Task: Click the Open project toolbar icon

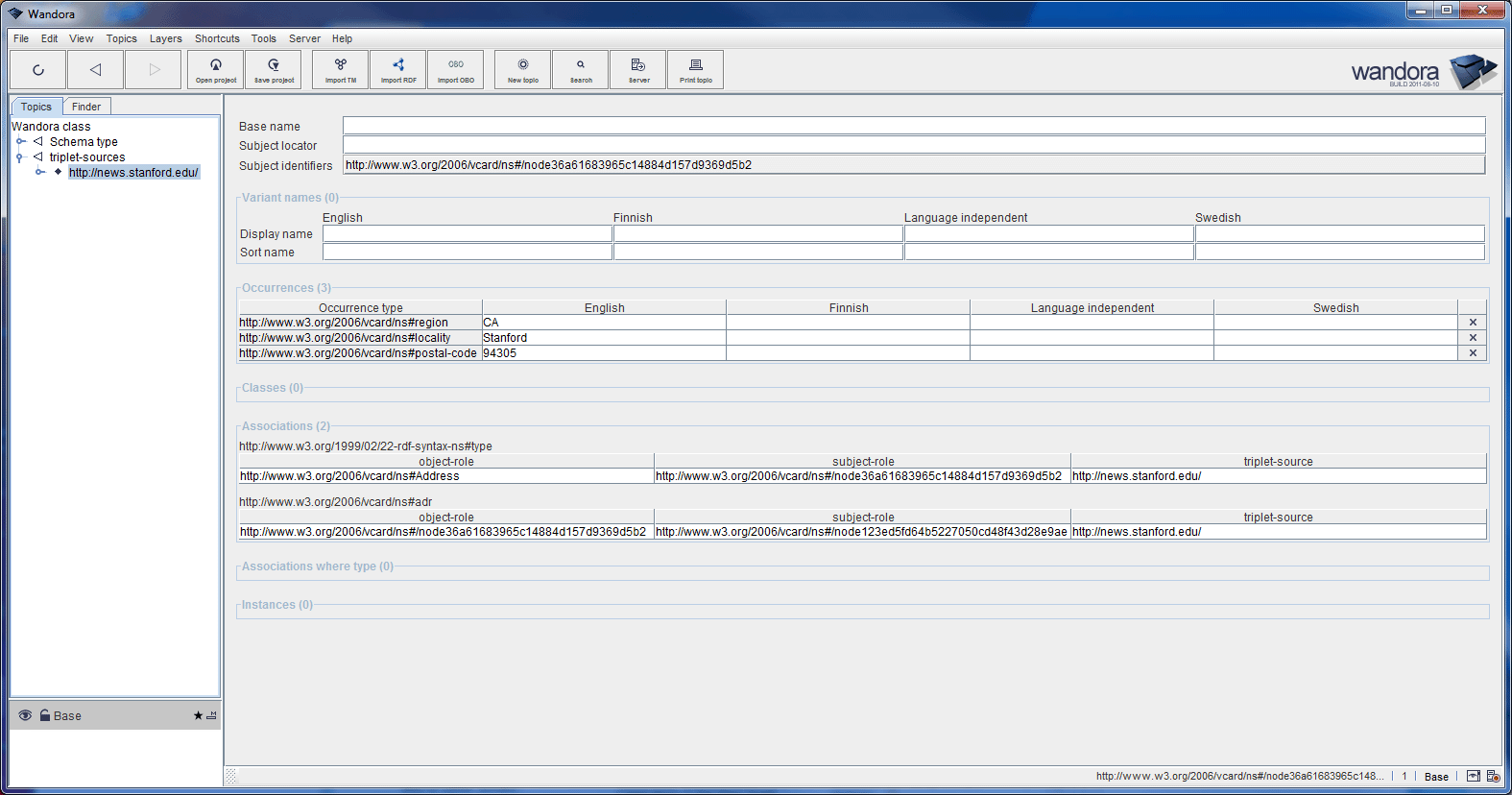Action: 216,69
